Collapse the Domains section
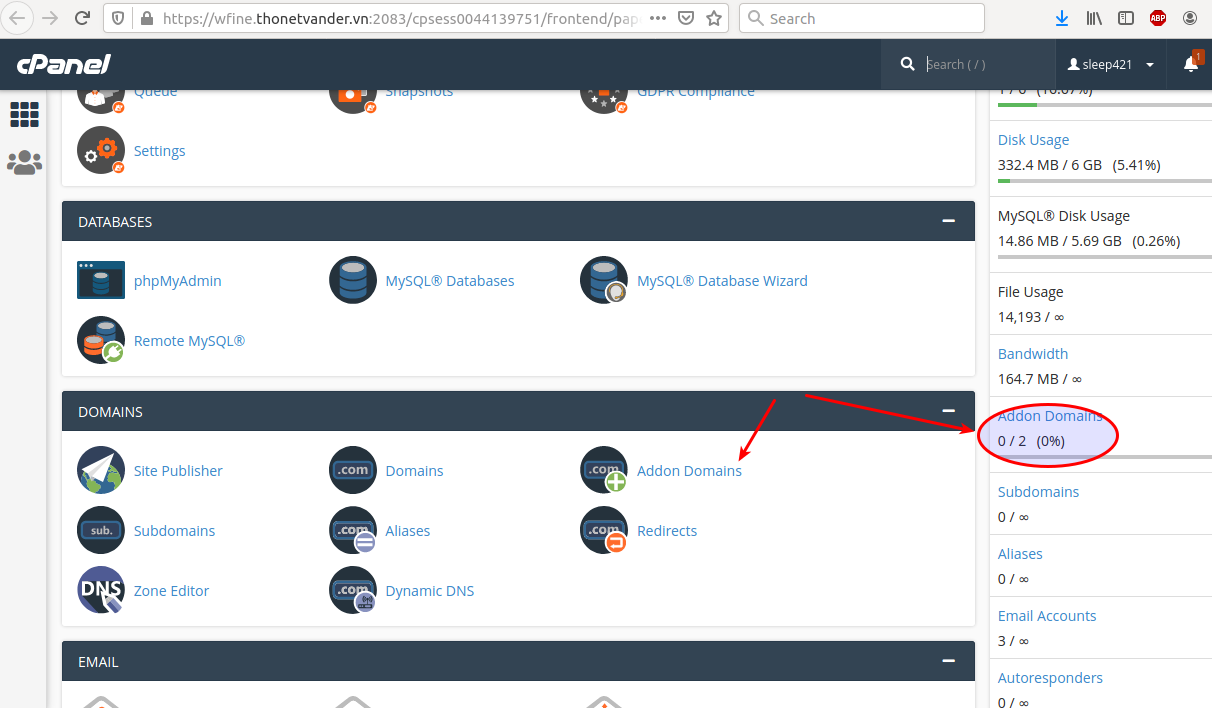 pyautogui.click(x=948, y=411)
